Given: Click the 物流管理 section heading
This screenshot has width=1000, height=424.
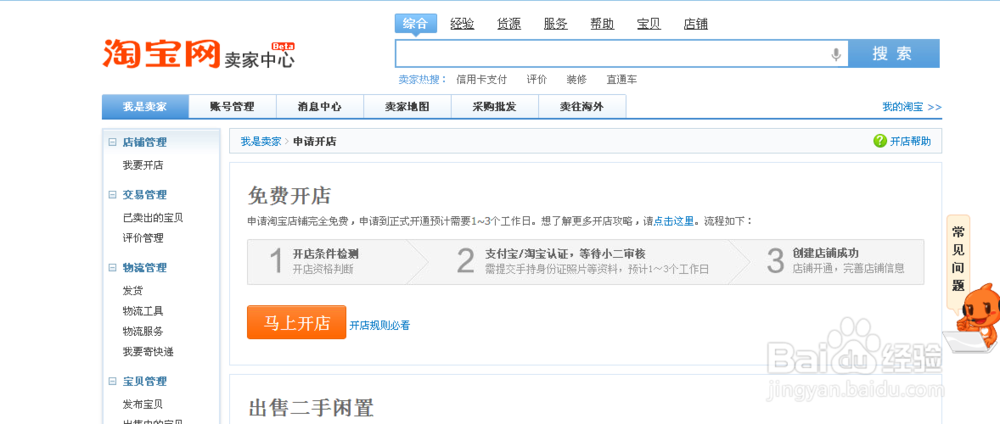Looking at the screenshot, I should point(145,268).
